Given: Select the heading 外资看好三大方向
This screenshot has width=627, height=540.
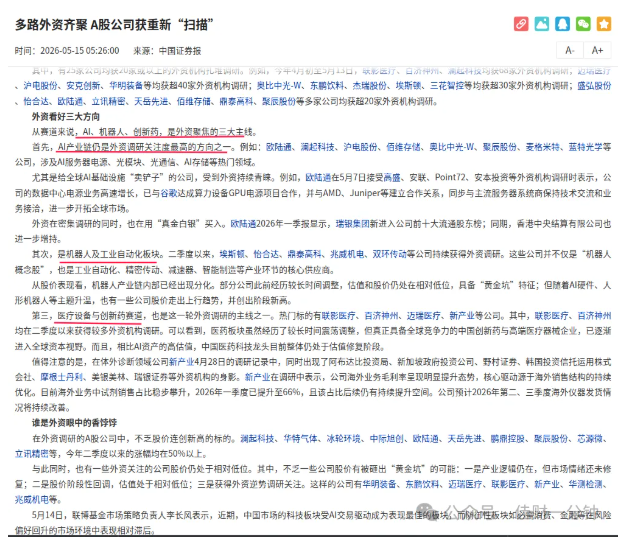Looking at the screenshot, I should coord(66,117).
